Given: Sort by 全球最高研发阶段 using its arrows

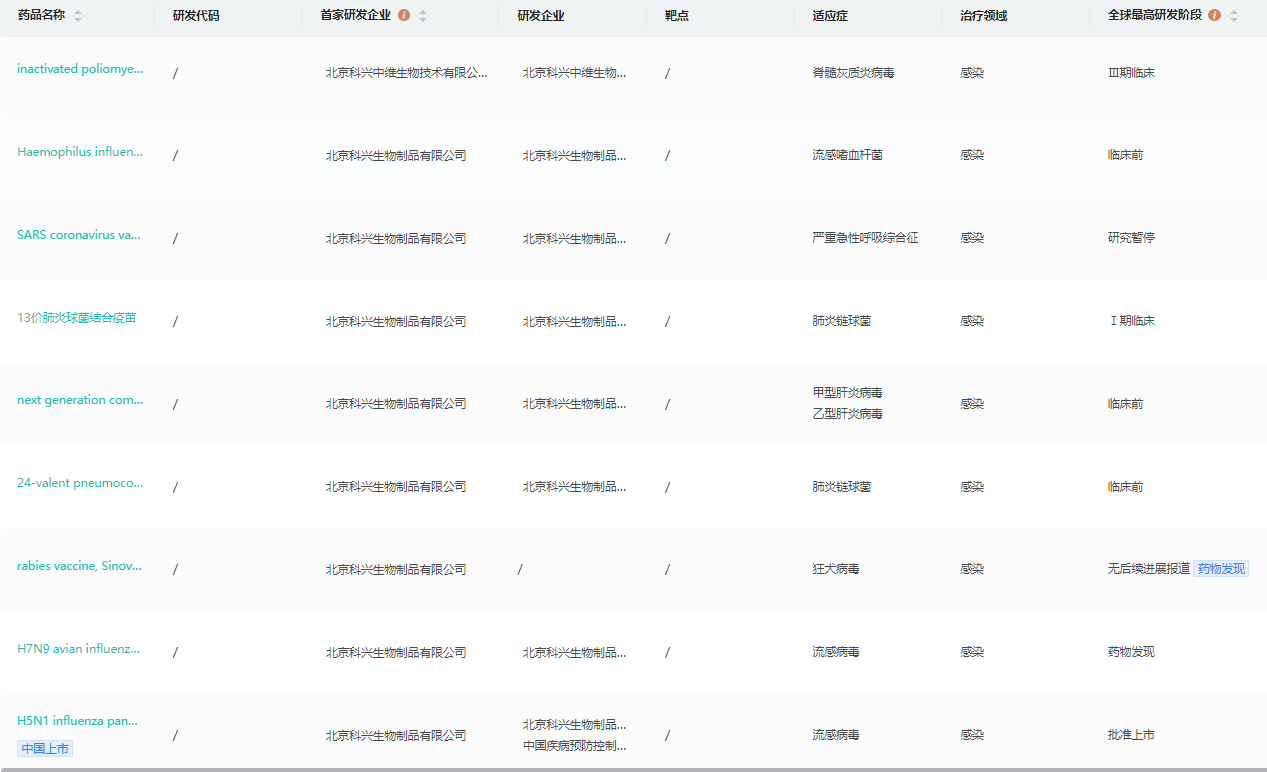Looking at the screenshot, I should (x=1233, y=16).
